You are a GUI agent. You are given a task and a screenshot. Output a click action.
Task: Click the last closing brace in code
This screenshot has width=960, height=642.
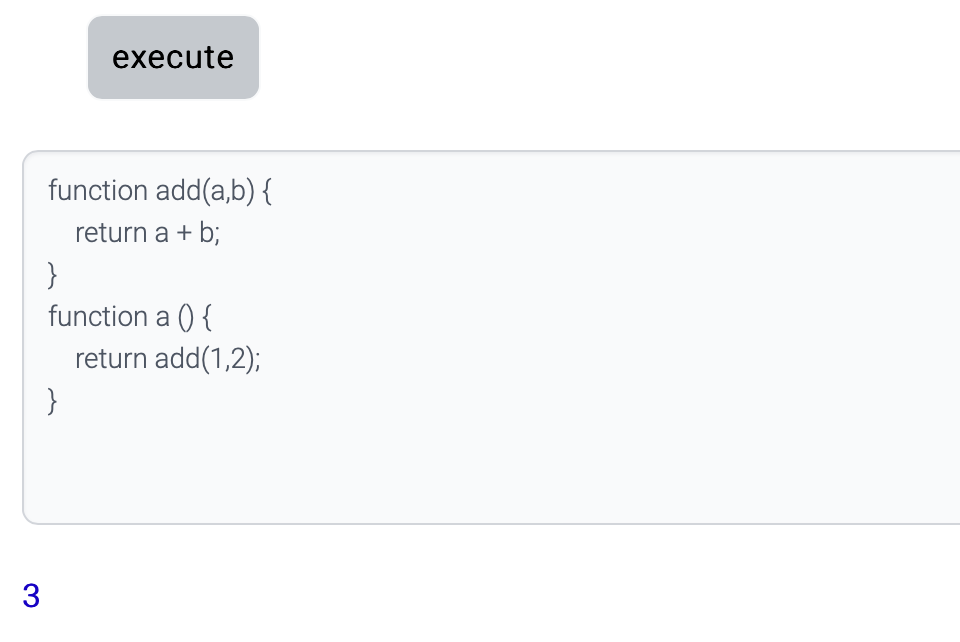pos(53,401)
